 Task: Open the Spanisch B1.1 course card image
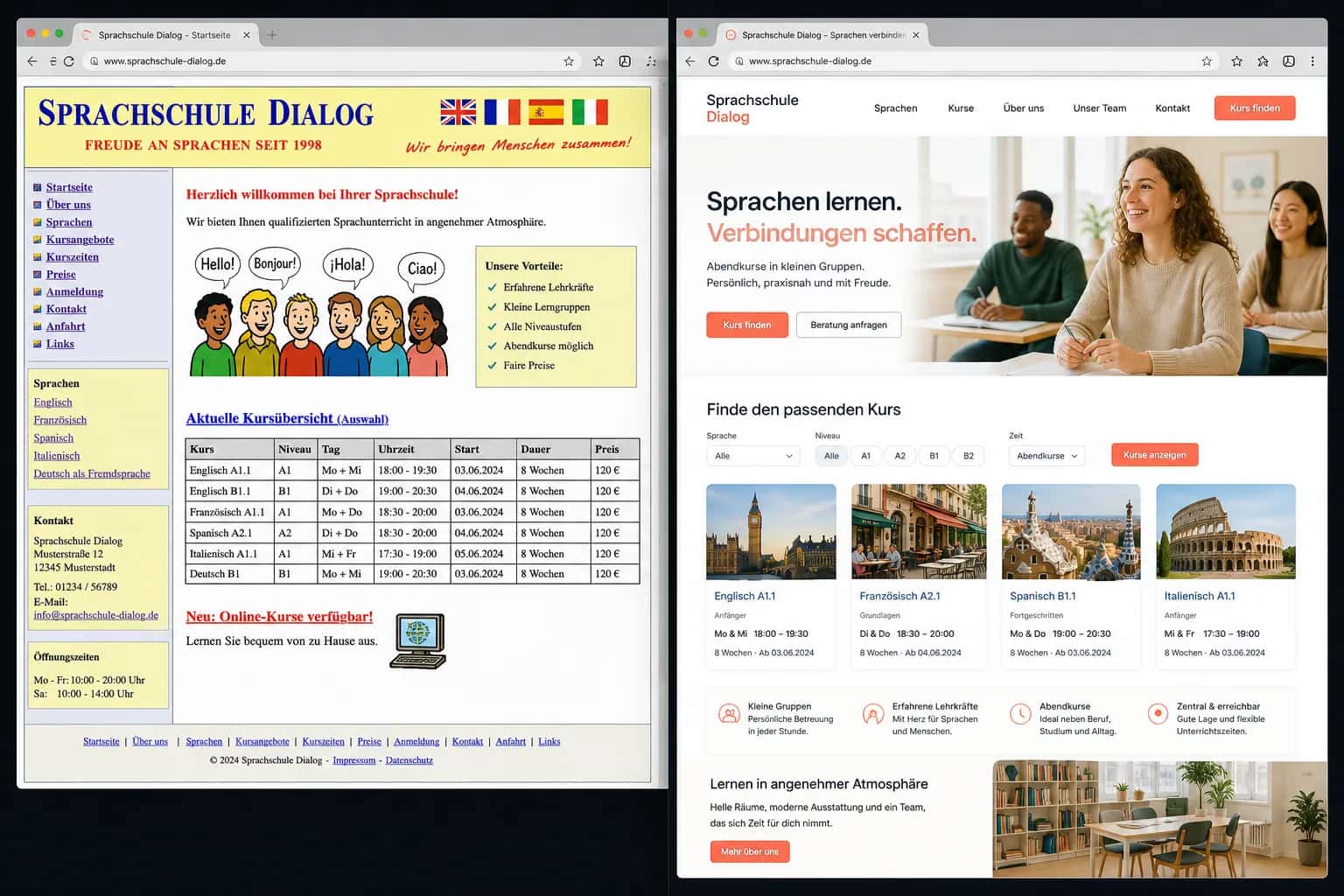point(1071,532)
